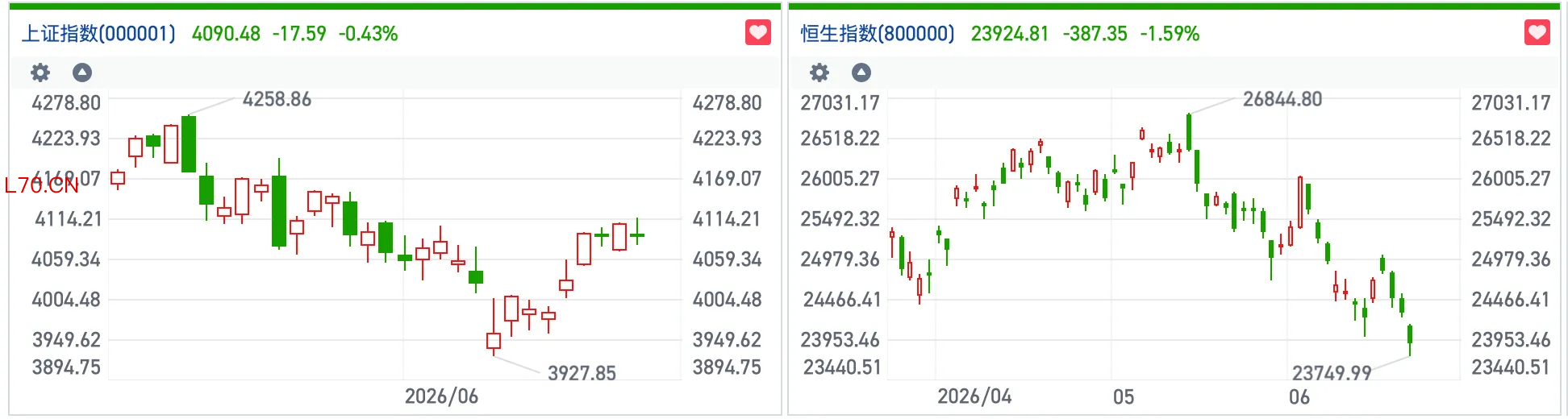Open the 恒生指数(800000) title link
The image size is (1568, 419).
pyautogui.click(x=878, y=34)
